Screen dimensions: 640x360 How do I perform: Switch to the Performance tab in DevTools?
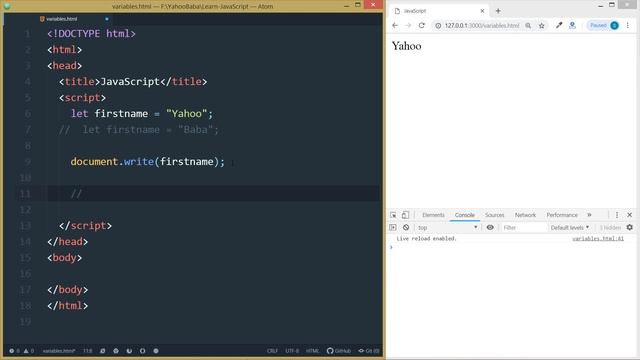tap(562, 215)
